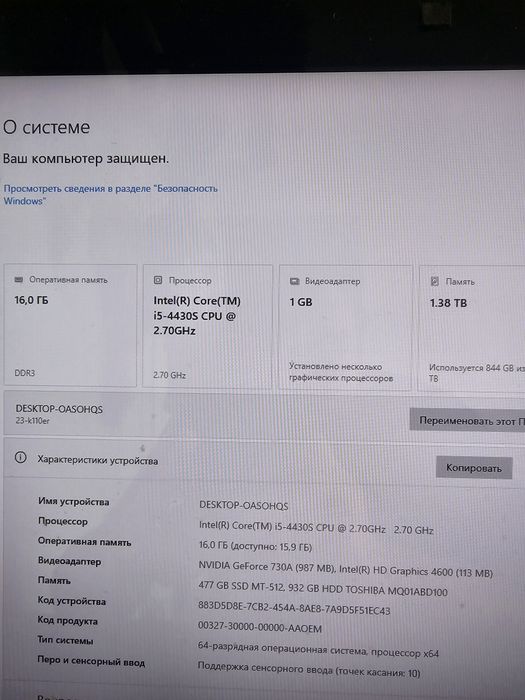Click the processor icon beside Процессор
The image size is (525, 700).
click(x=158, y=280)
